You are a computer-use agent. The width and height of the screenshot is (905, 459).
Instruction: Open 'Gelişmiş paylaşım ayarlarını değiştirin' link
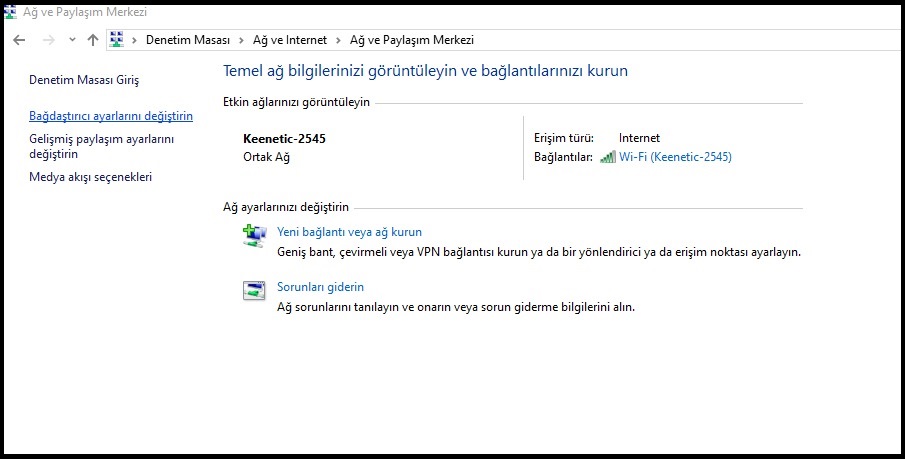[x=101, y=147]
